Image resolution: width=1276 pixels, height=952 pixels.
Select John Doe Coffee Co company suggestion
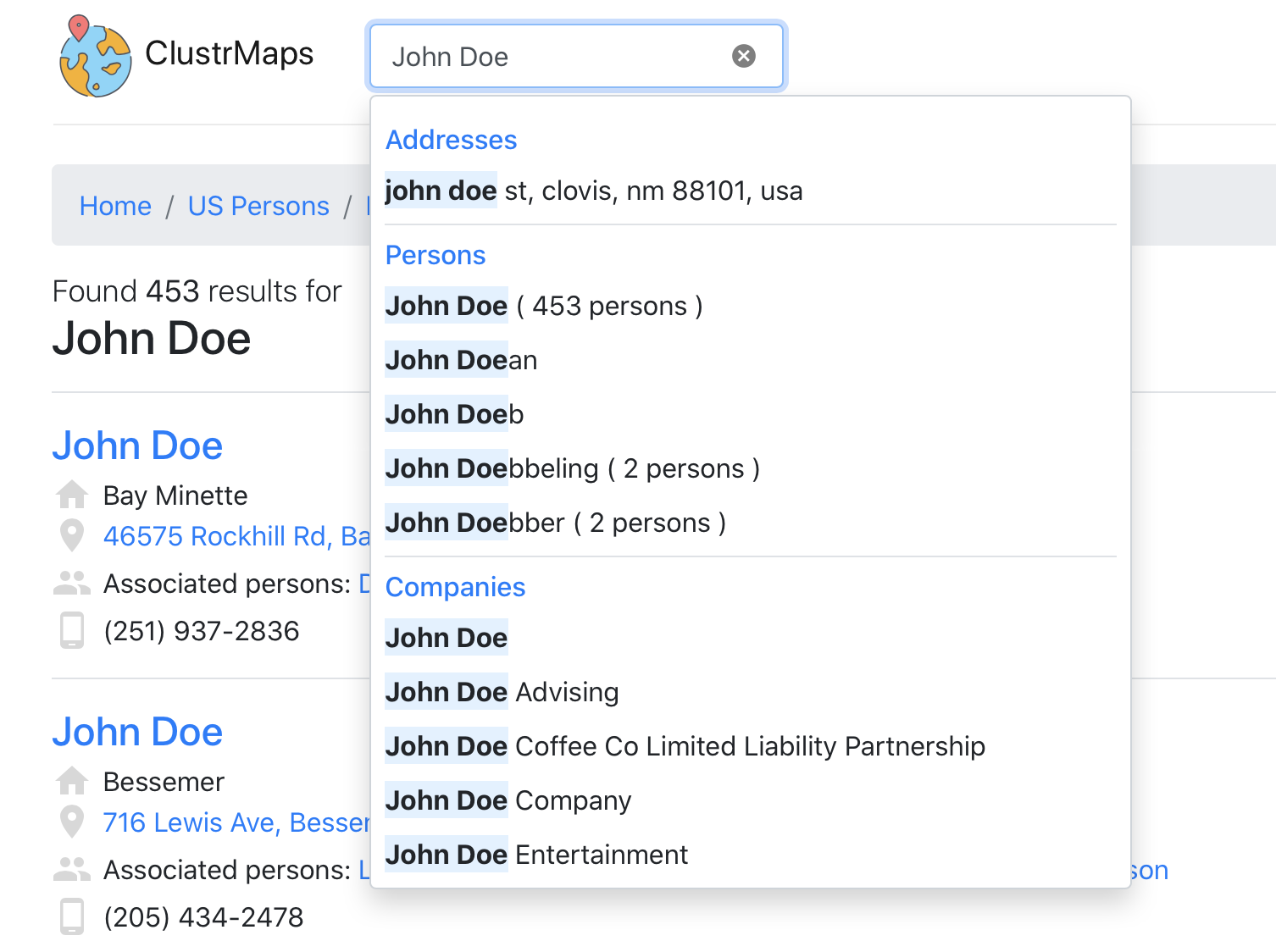click(x=685, y=746)
